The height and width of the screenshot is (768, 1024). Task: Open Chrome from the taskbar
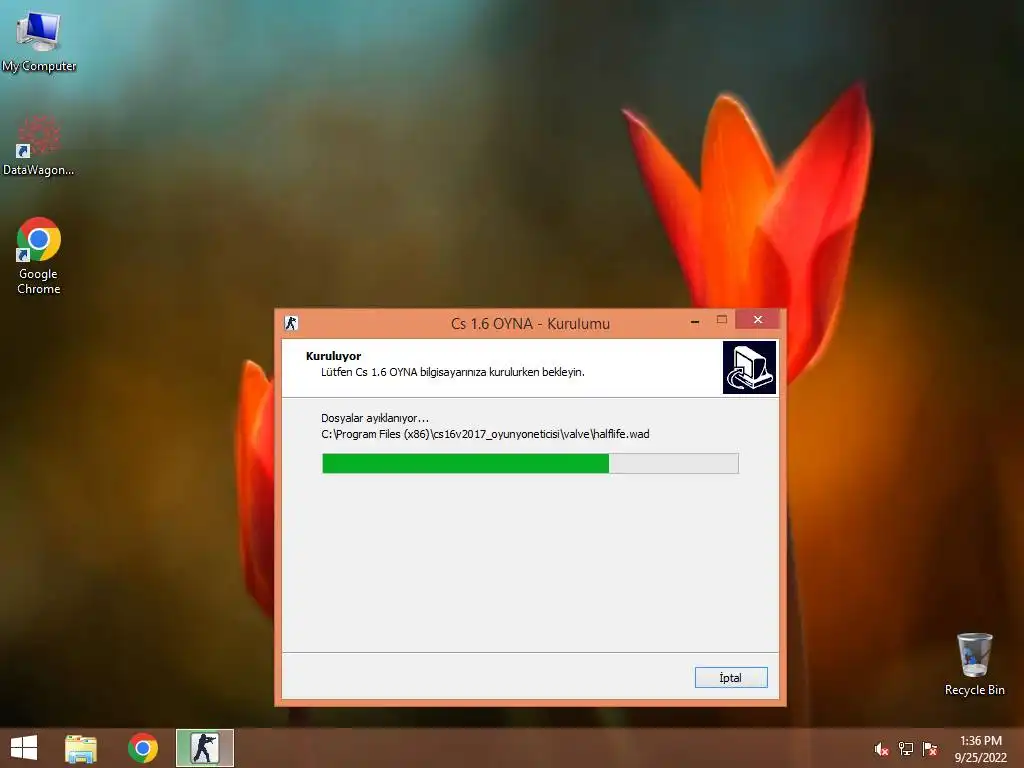coord(142,748)
